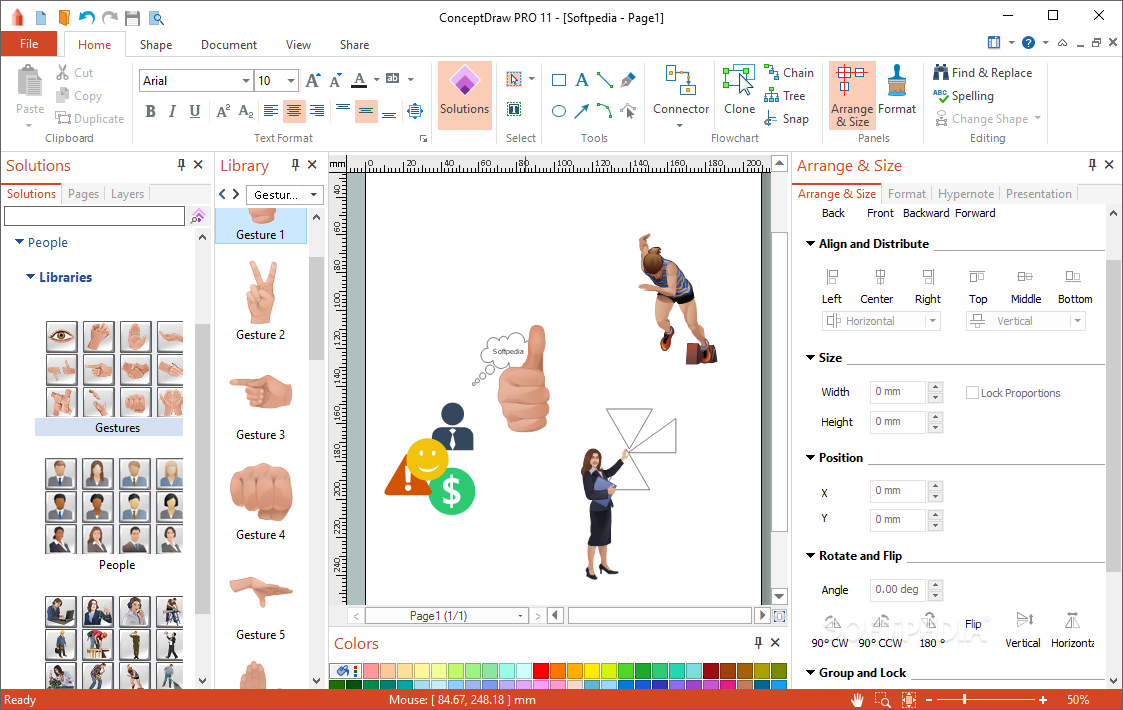Click Align Top in Align and Distribute

tap(978, 286)
